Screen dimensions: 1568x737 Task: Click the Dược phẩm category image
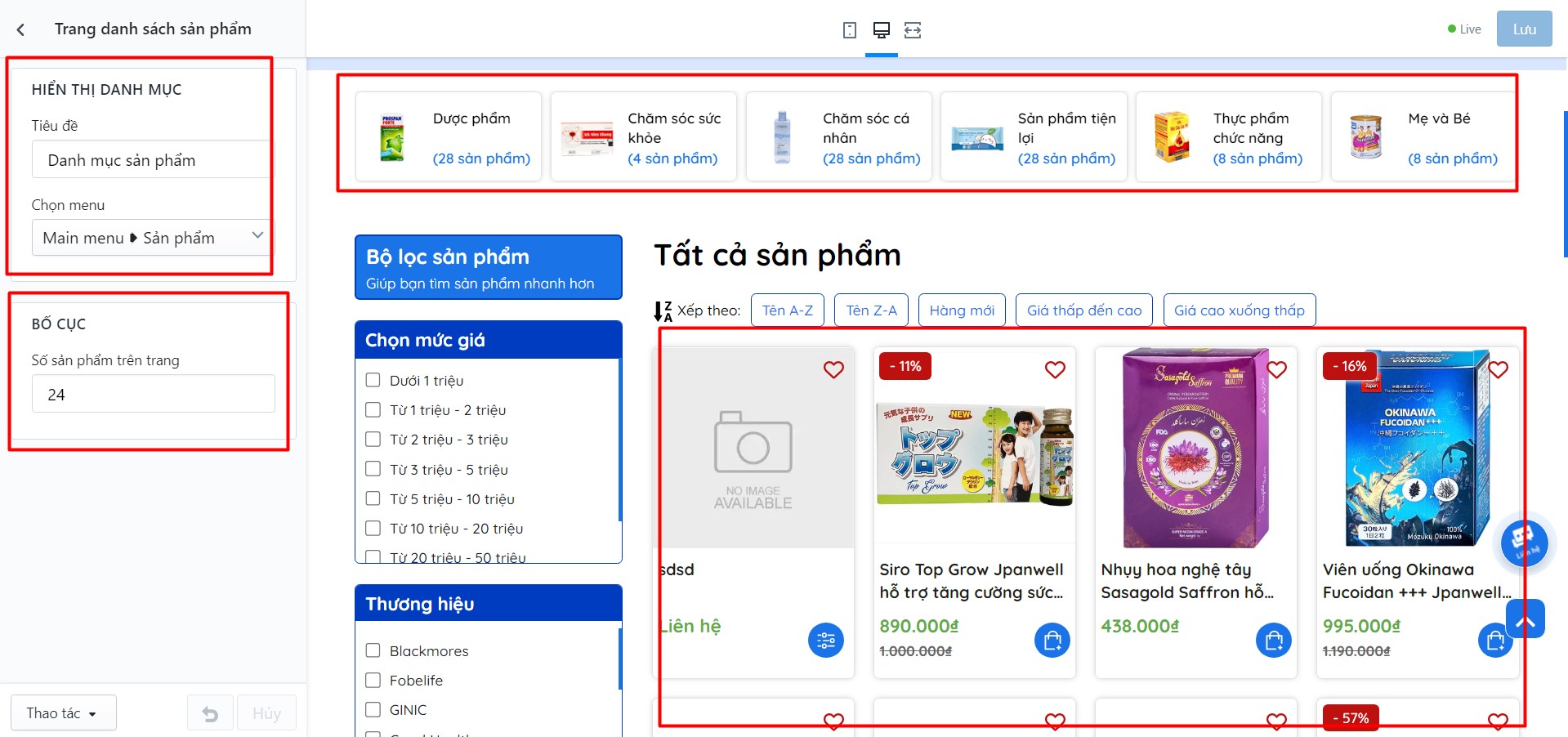pyautogui.click(x=392, y=137)
